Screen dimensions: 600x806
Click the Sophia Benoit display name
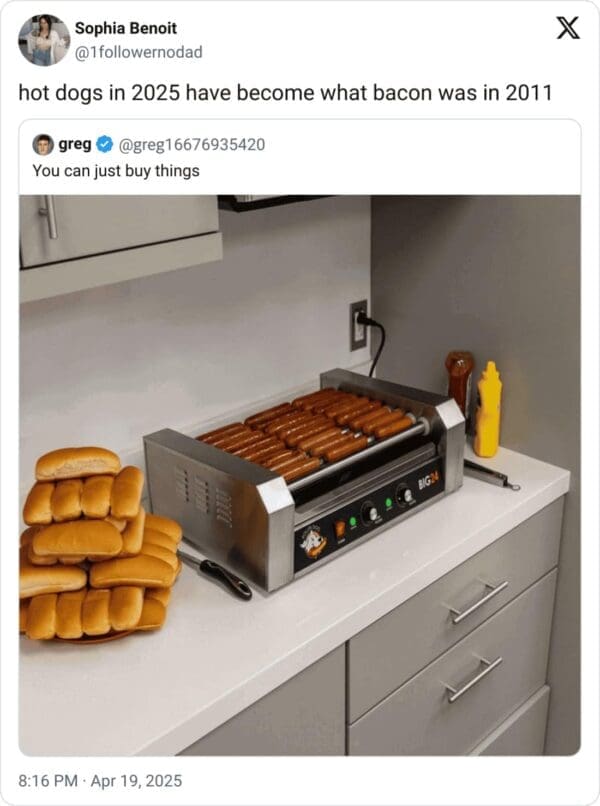[x=126, y=28]
